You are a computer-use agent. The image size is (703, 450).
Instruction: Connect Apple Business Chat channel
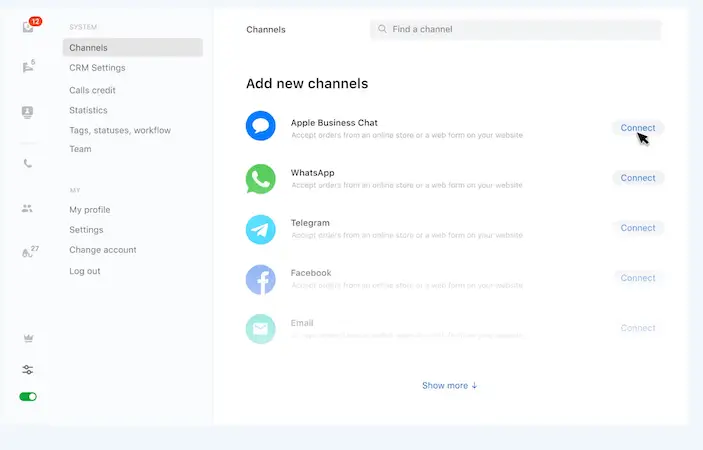pyautogui.click(x=638, y=128)
